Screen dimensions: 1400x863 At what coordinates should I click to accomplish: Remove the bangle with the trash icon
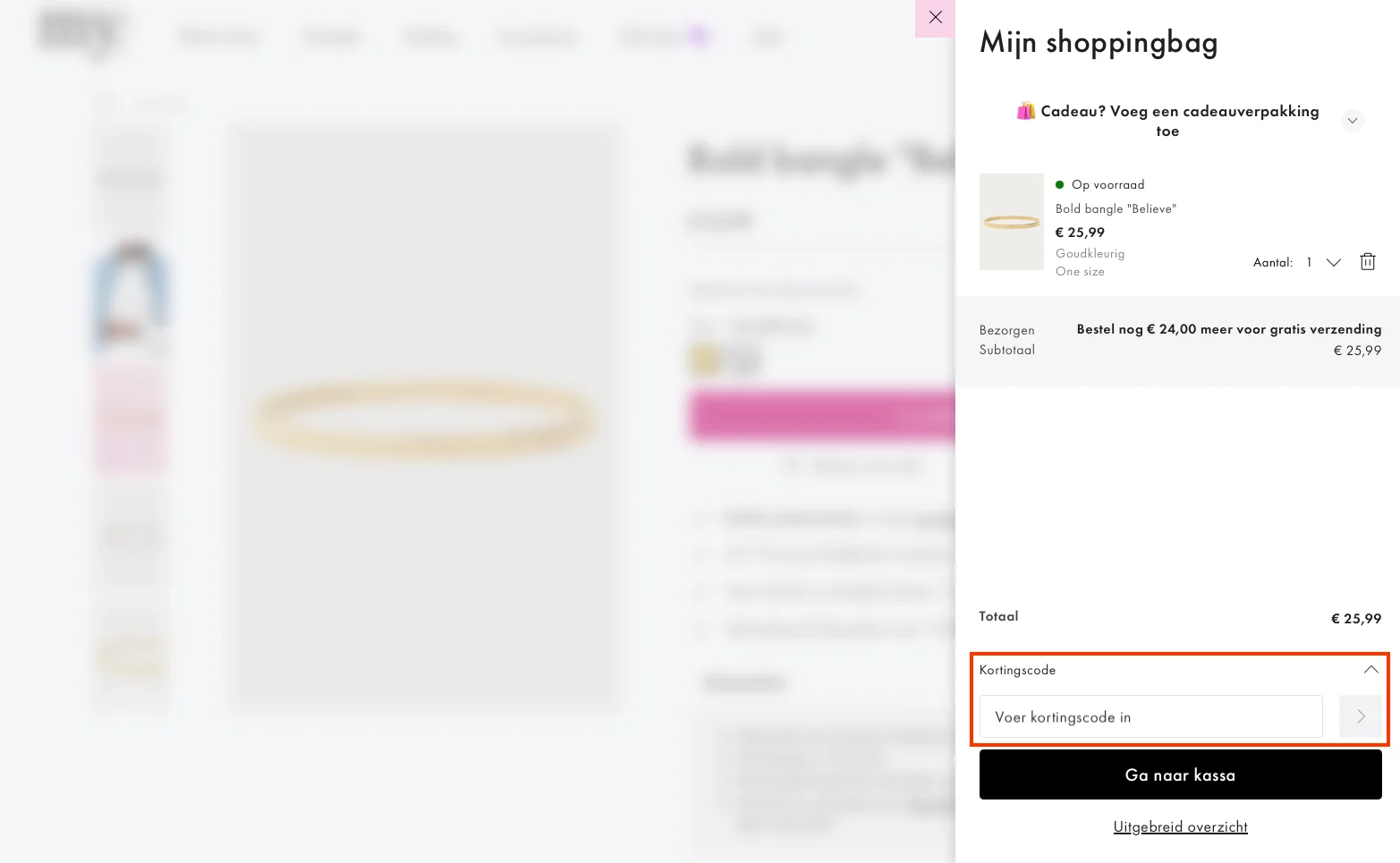coord(1367,262)
